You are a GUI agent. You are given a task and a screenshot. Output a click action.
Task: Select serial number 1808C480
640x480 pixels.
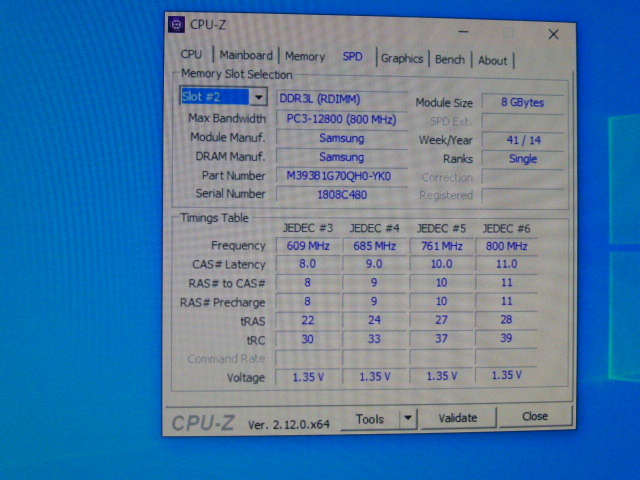tap(342, 195)
